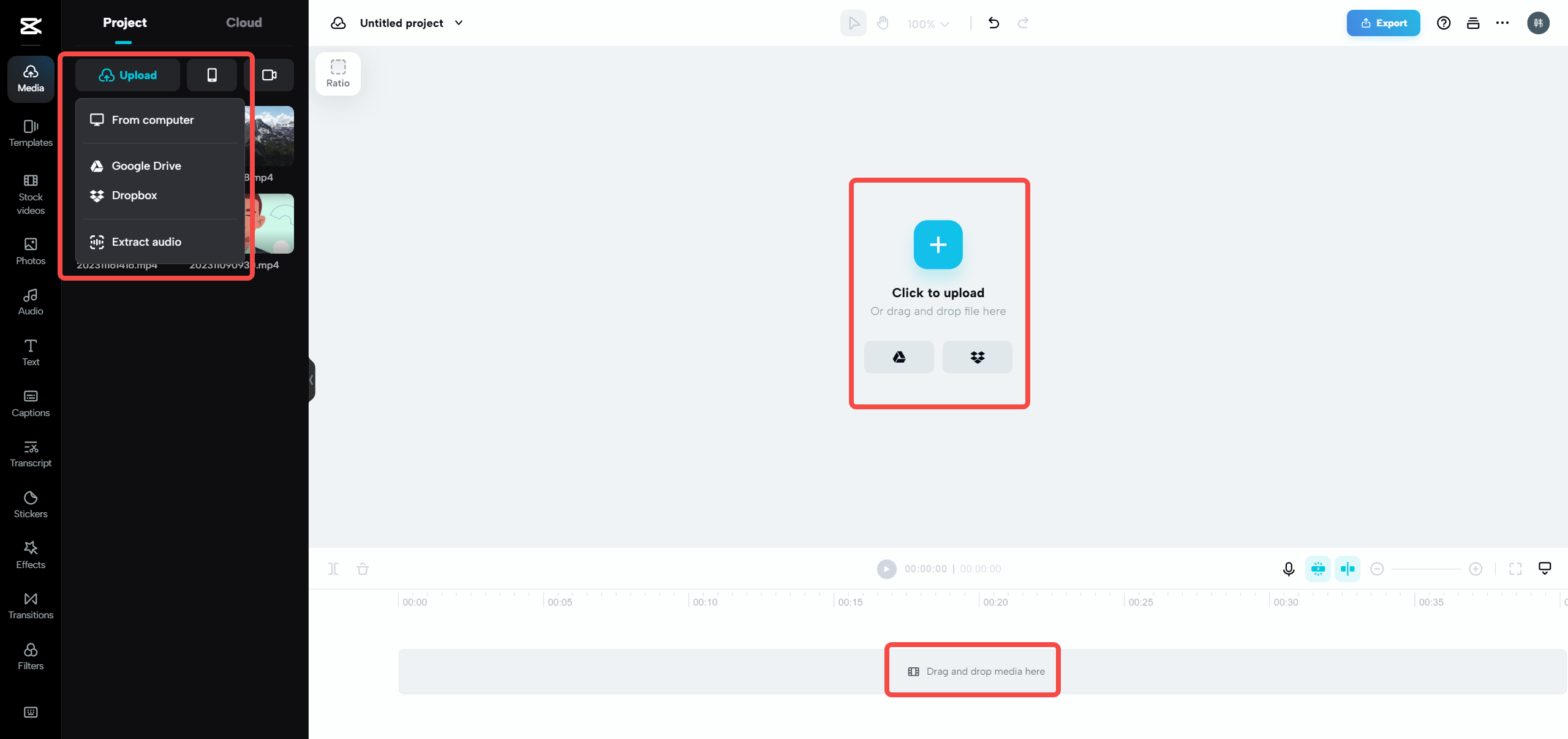The width and height of the screenshot is (1568, 739).
Task: Click the voiceover microphone icon in timeline
Action: [1288, 569]
